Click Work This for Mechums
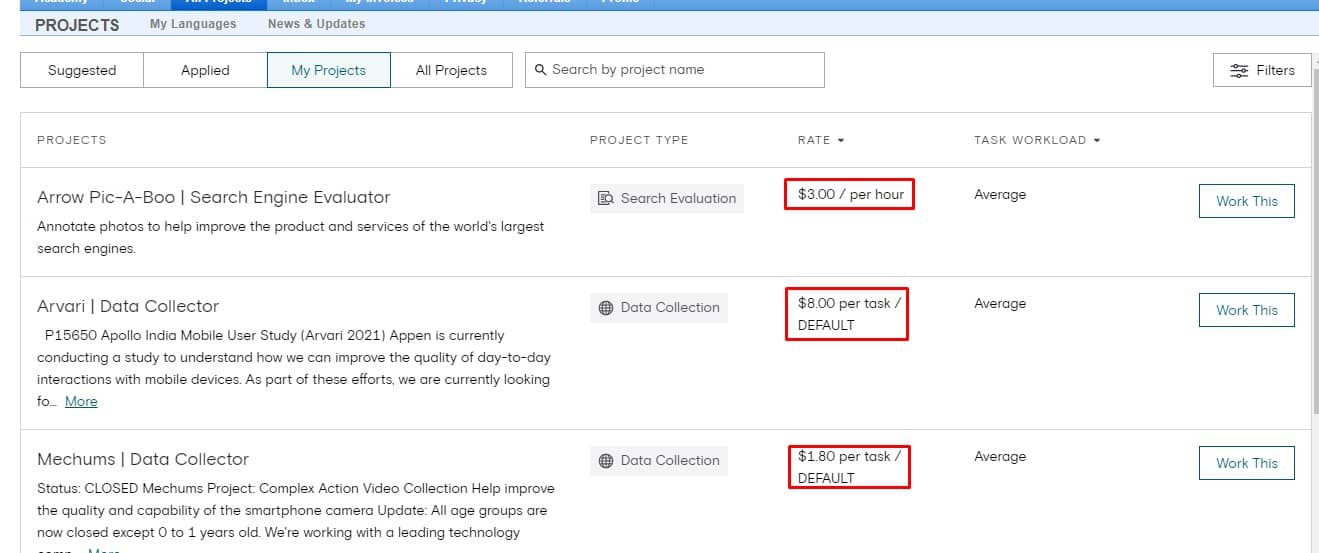This screenshot has width=1319, height=553. click(x=1247, y=463)
